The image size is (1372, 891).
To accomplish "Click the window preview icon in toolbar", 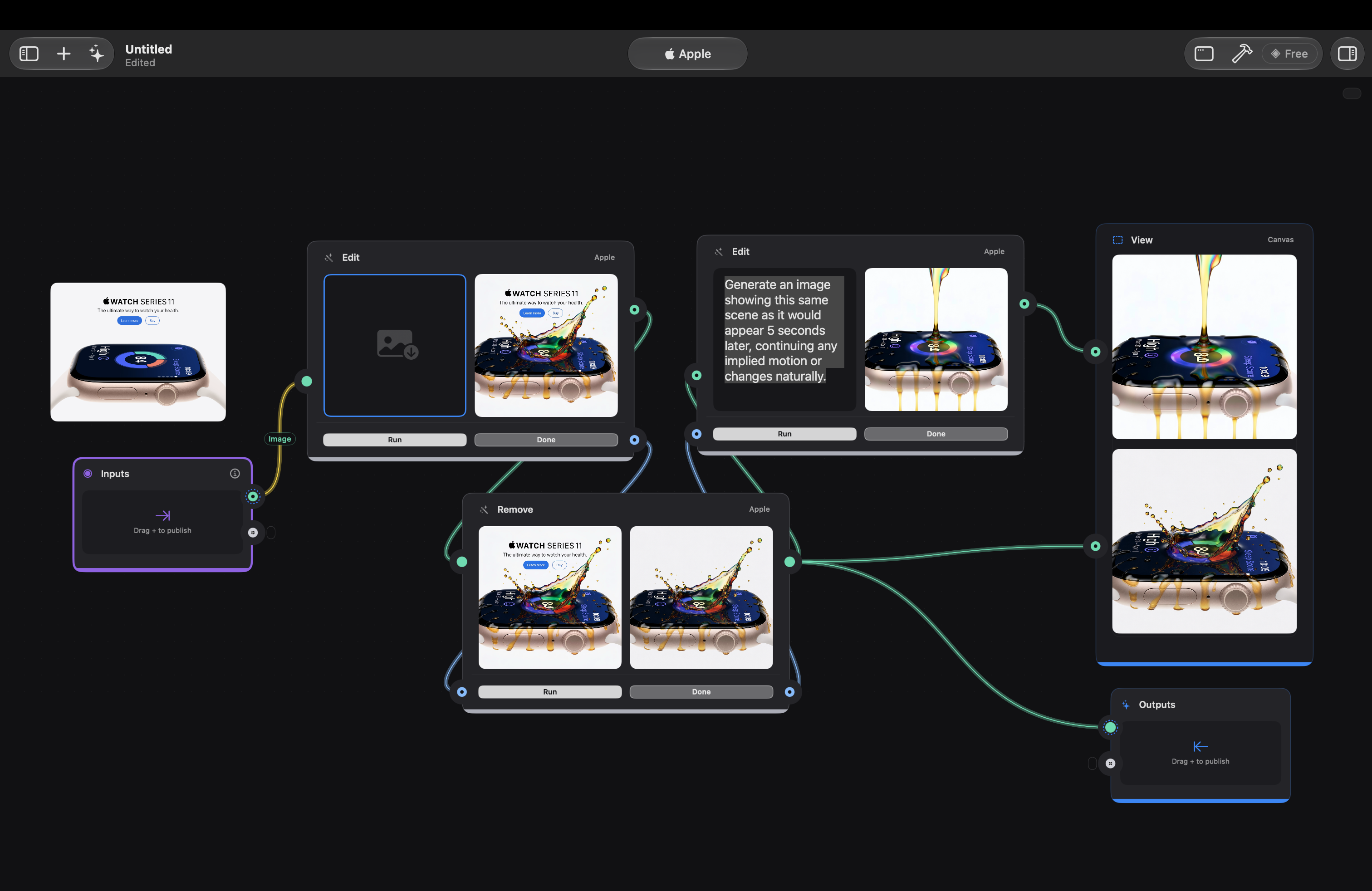I will (1204, 54).
